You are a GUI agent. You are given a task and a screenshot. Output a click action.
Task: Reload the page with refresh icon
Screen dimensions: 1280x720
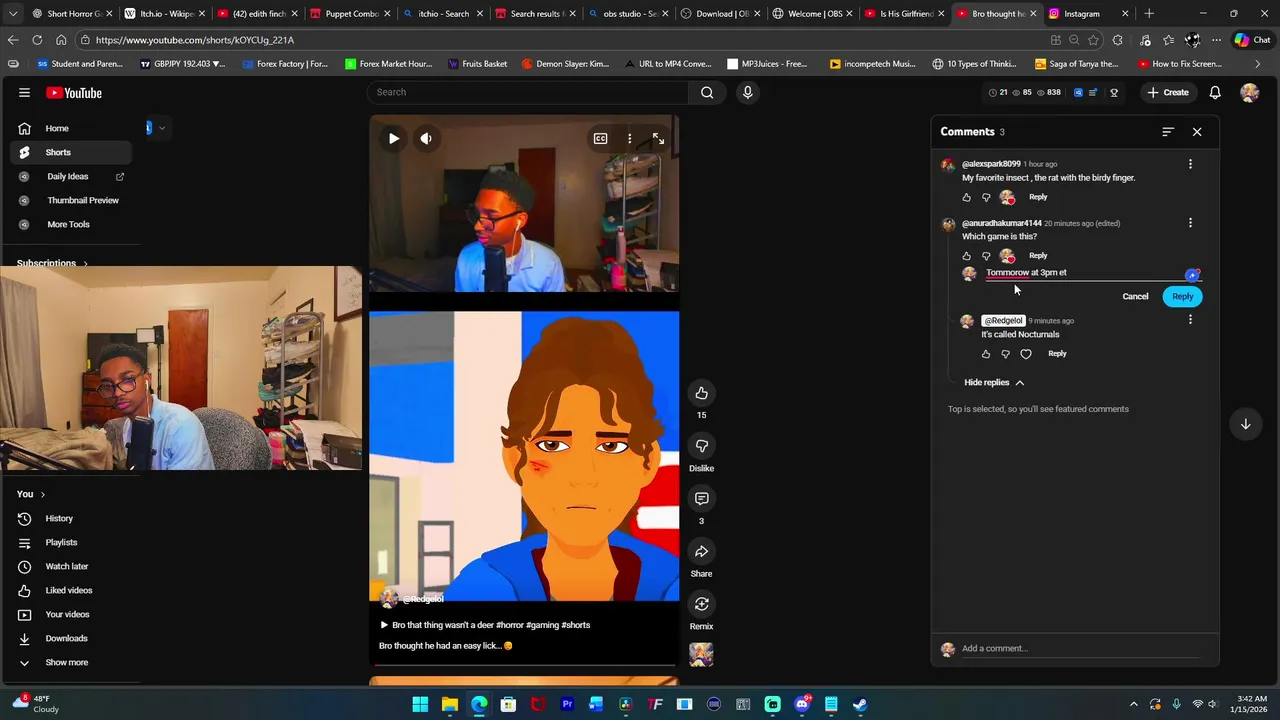37,40
